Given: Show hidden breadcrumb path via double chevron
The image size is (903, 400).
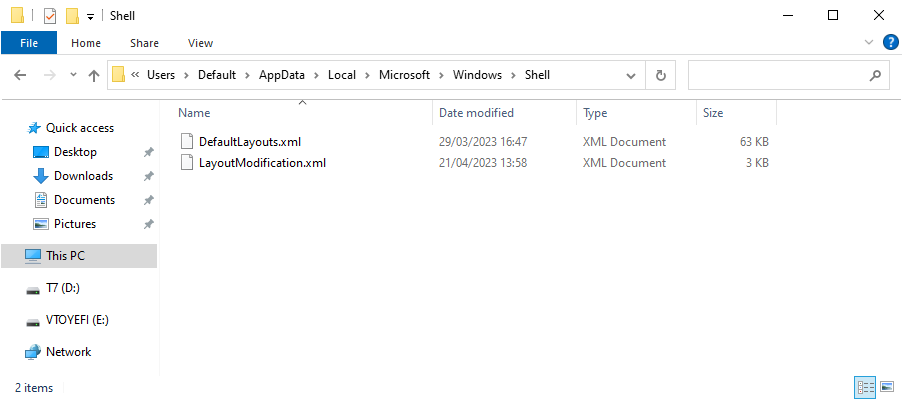Looking at the screenshot, I should (x=135, y=75).
